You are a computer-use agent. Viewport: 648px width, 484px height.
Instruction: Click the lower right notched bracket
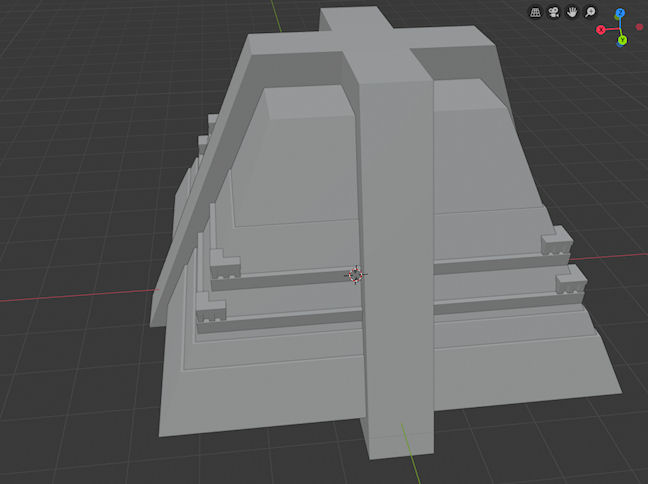click(569, 281)
